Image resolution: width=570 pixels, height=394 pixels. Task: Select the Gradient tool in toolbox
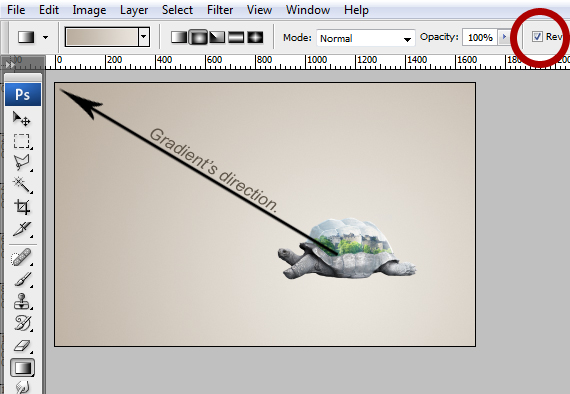[x=23, y=367]
